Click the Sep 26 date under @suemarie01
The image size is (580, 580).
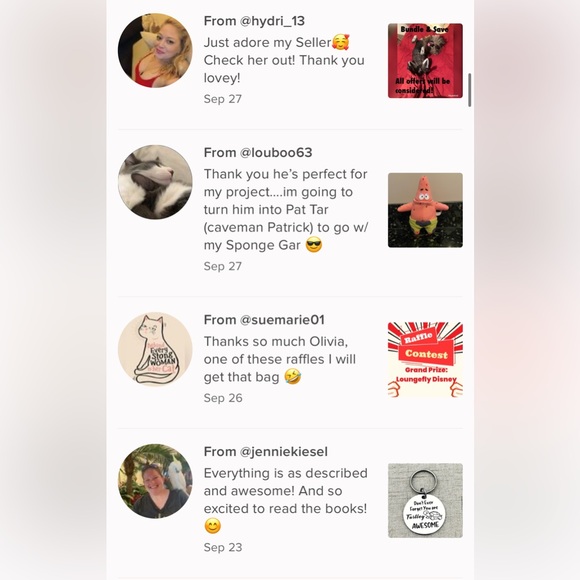click(223, 398)
